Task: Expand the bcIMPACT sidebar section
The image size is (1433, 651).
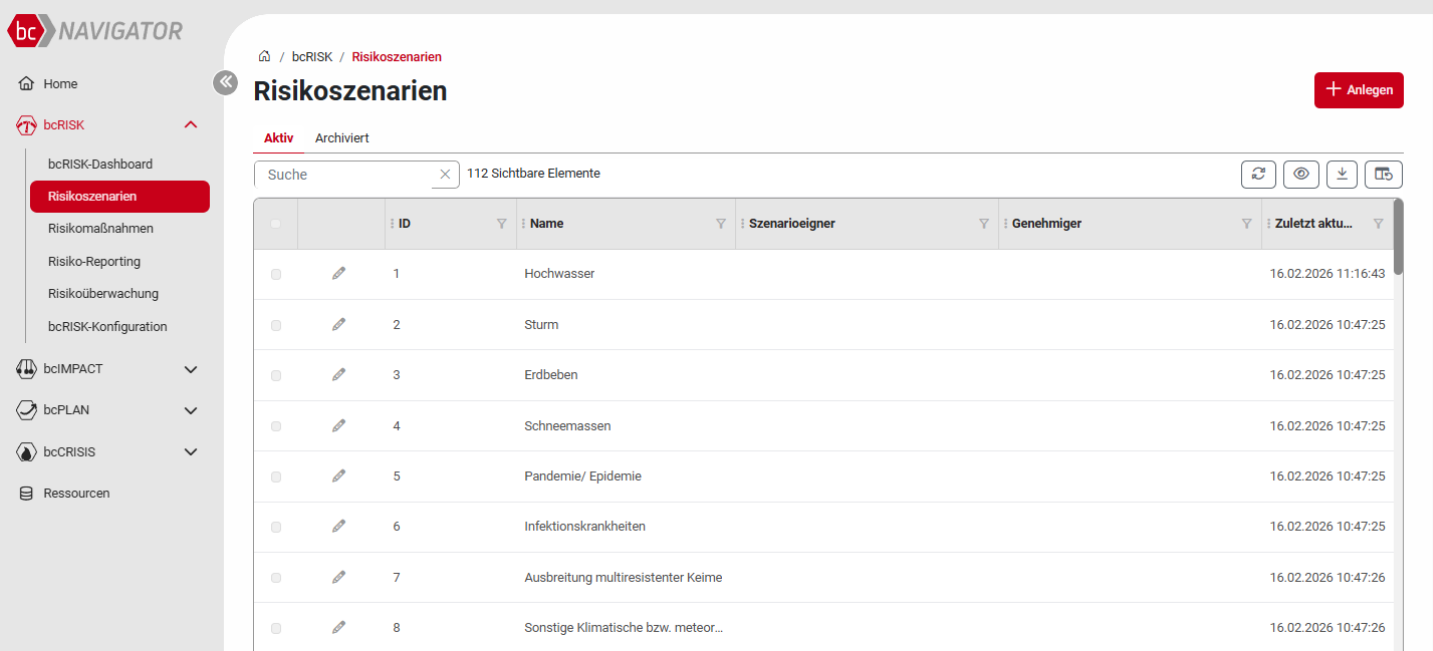Action: [191, 369]
